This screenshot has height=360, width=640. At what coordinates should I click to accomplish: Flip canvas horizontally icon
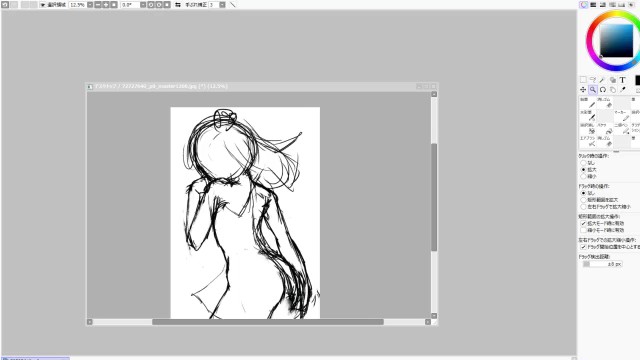(178, 5)
